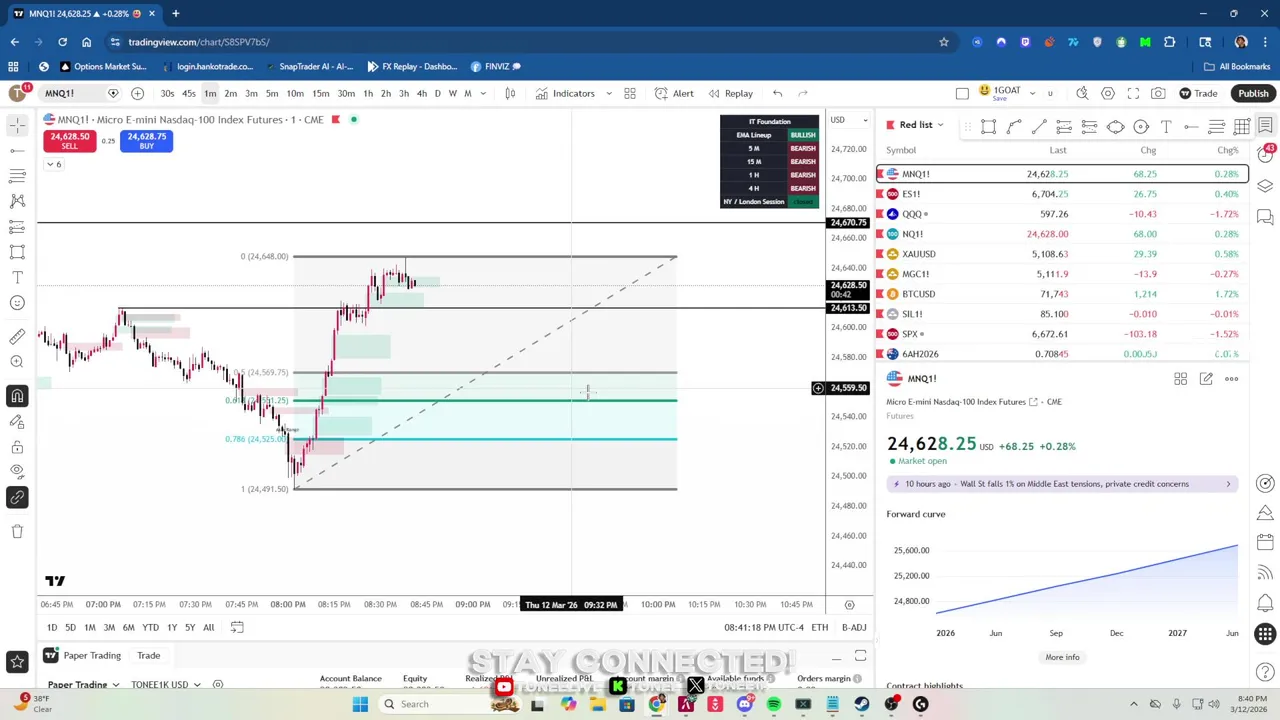Open the chats panel icon
1280x720 pixels.
pyautogui.click(x=1265, y=217)
